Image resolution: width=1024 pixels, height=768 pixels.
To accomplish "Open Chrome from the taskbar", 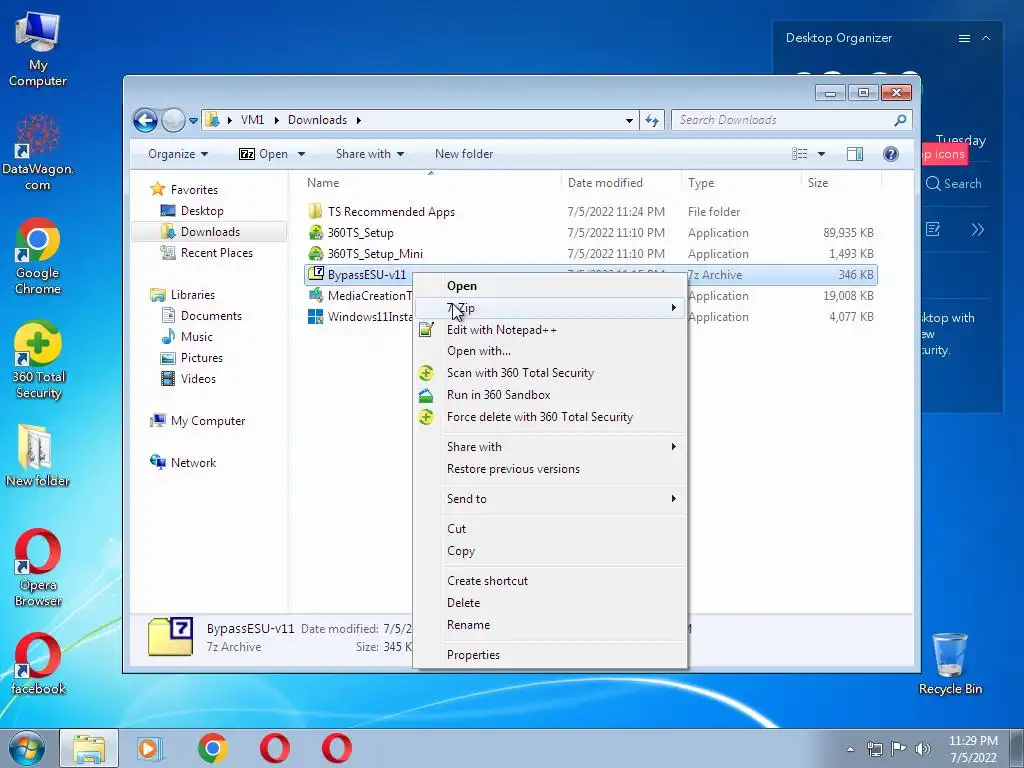I will [212, 748].
